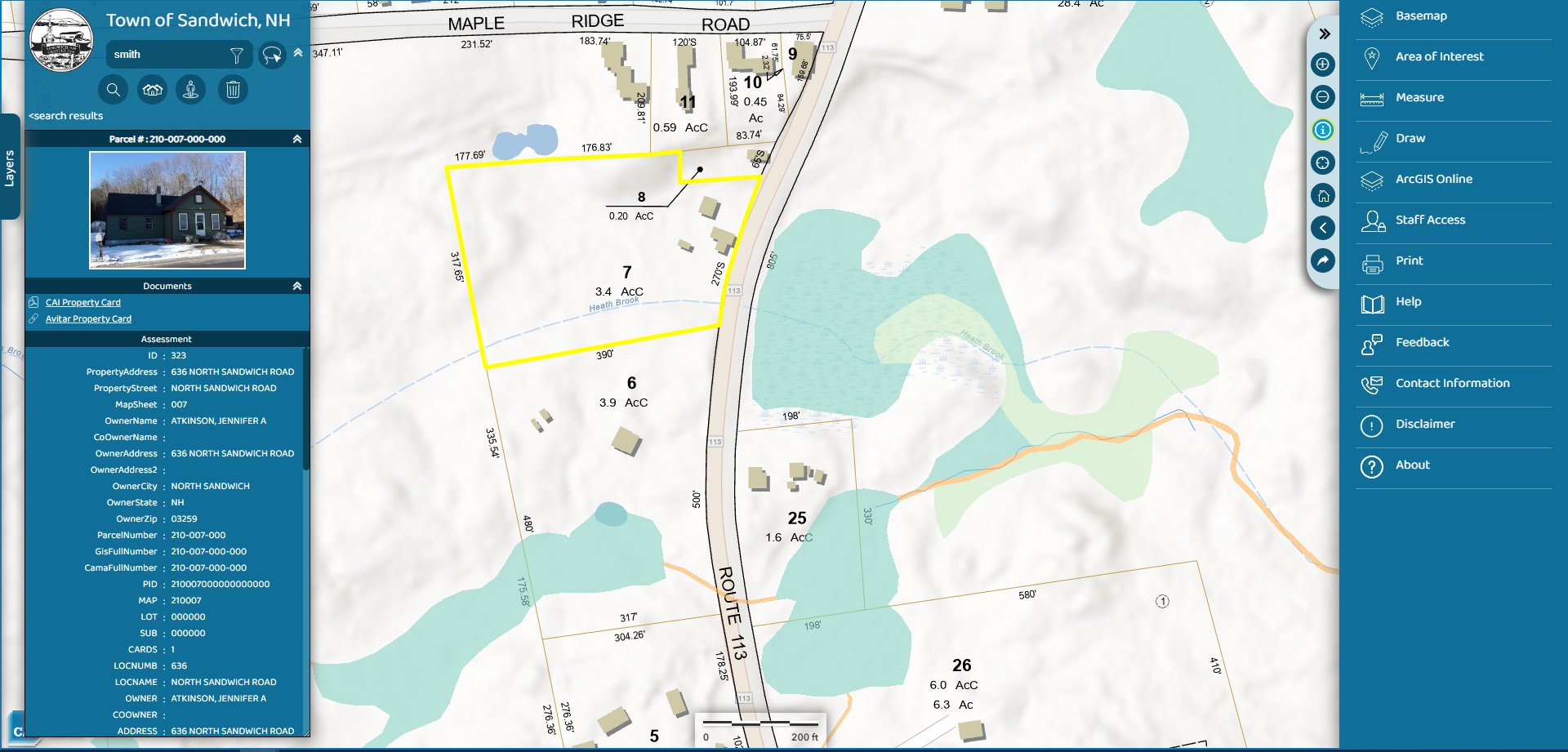1568x752 pixels.
Task: Open the Disclaimer item
Action: [x=1454, y=426]
